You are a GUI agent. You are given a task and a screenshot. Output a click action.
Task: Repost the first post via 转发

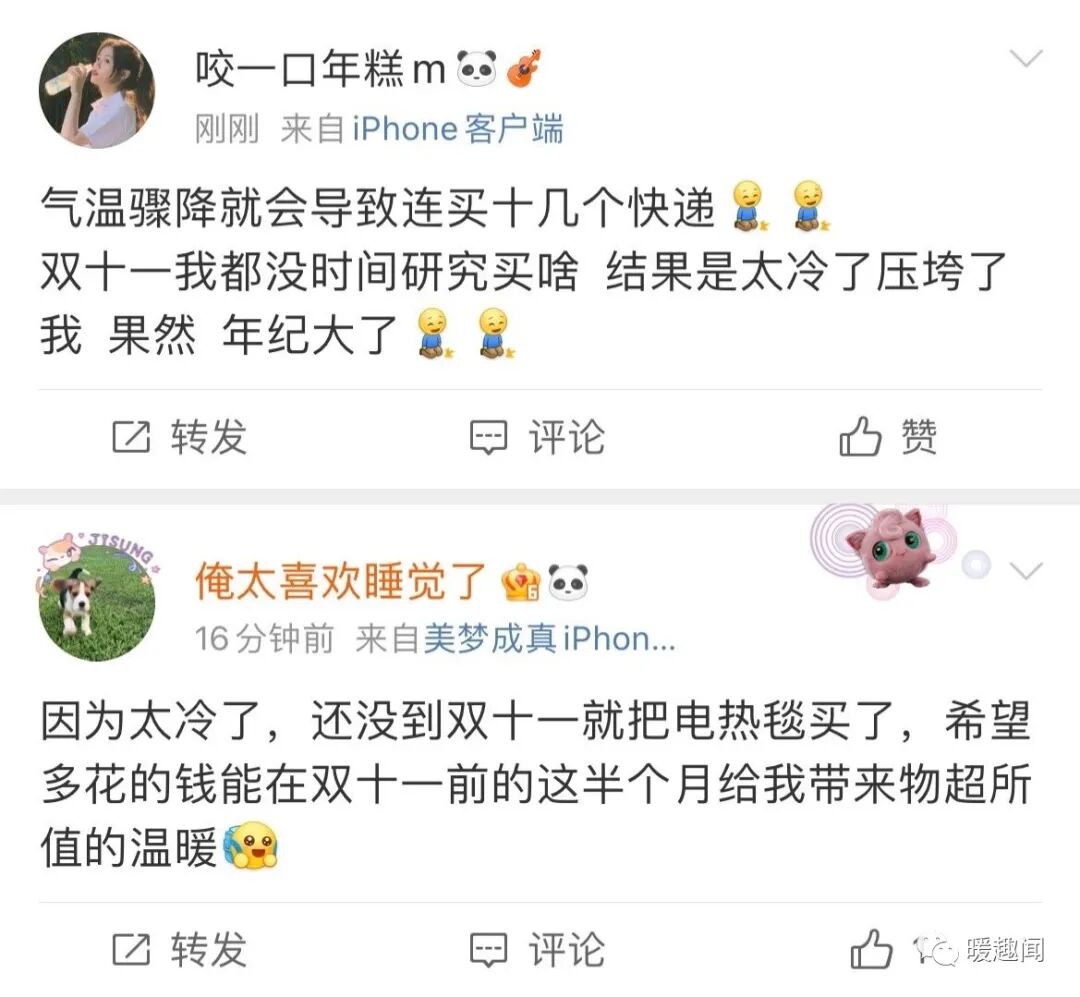pos(179,437)
